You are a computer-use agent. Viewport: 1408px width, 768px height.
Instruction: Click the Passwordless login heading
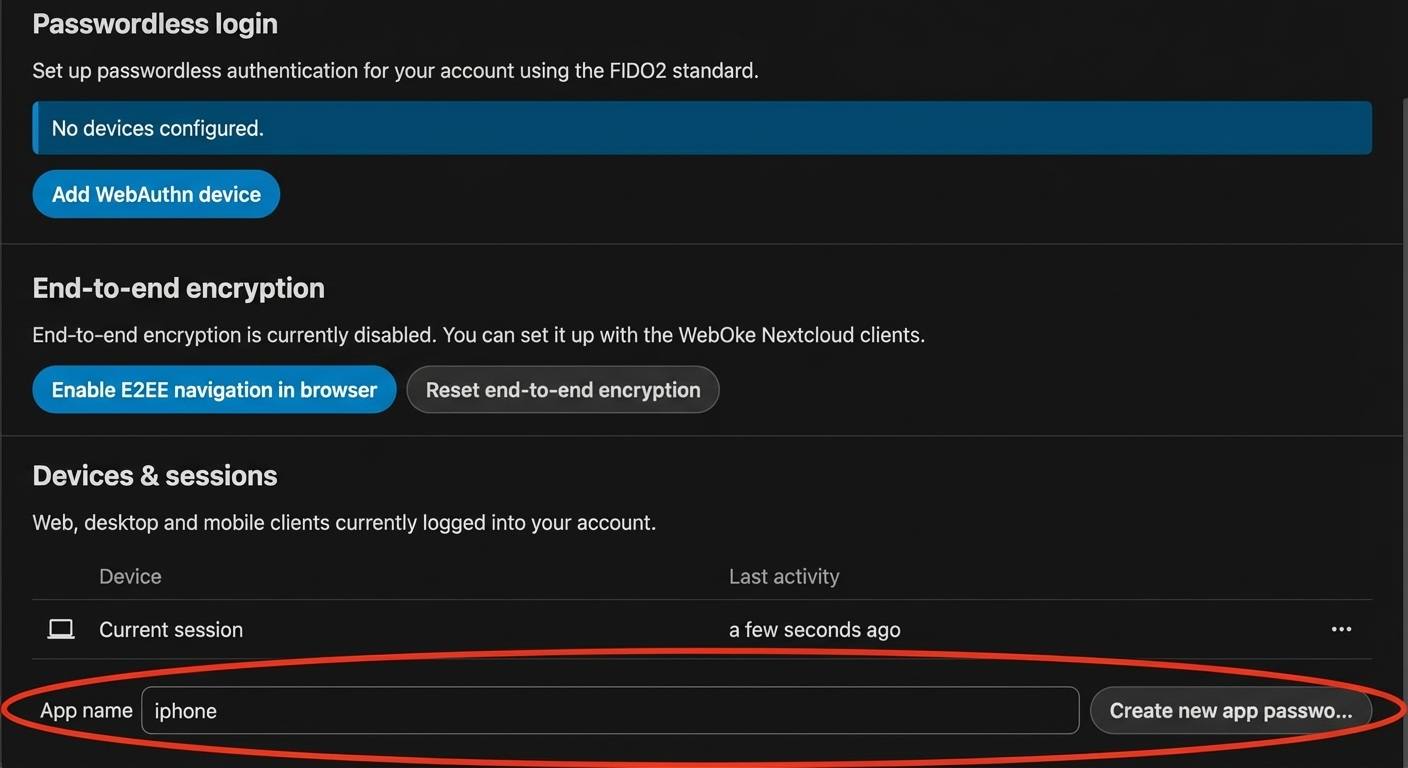pyautogui.click(x=155, y=24)
